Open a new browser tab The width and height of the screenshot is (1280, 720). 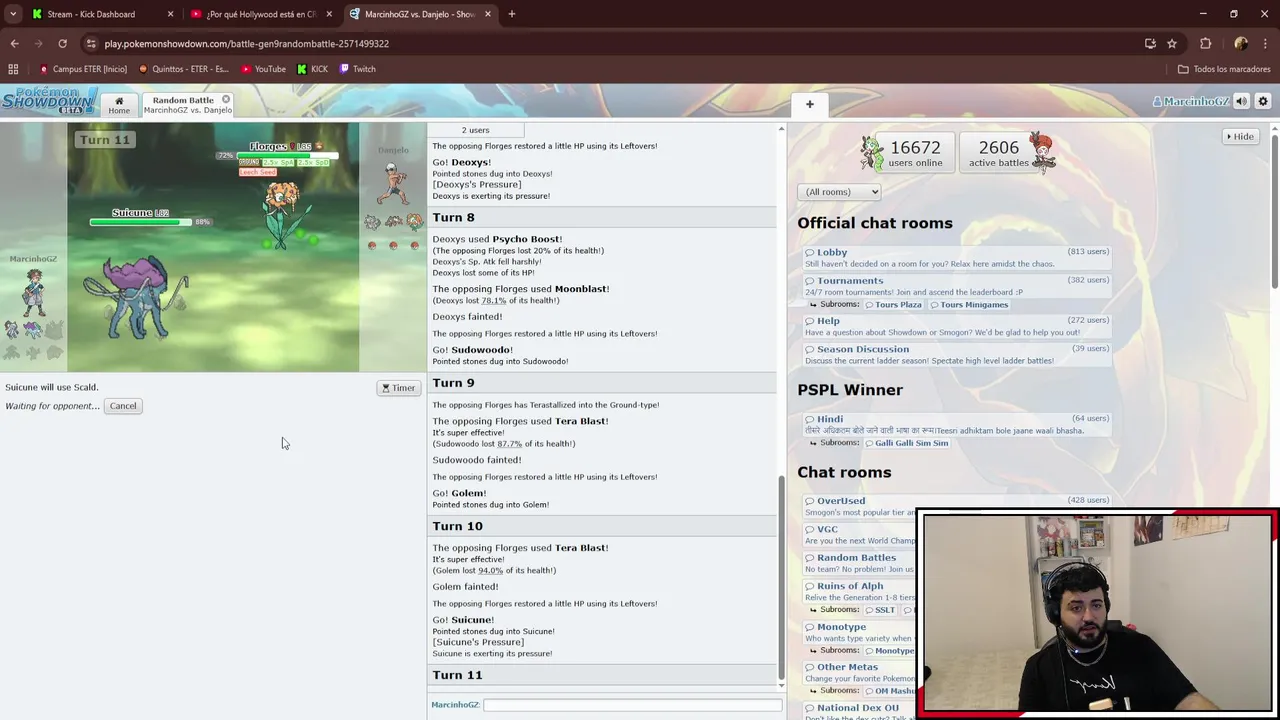[512, 14]
